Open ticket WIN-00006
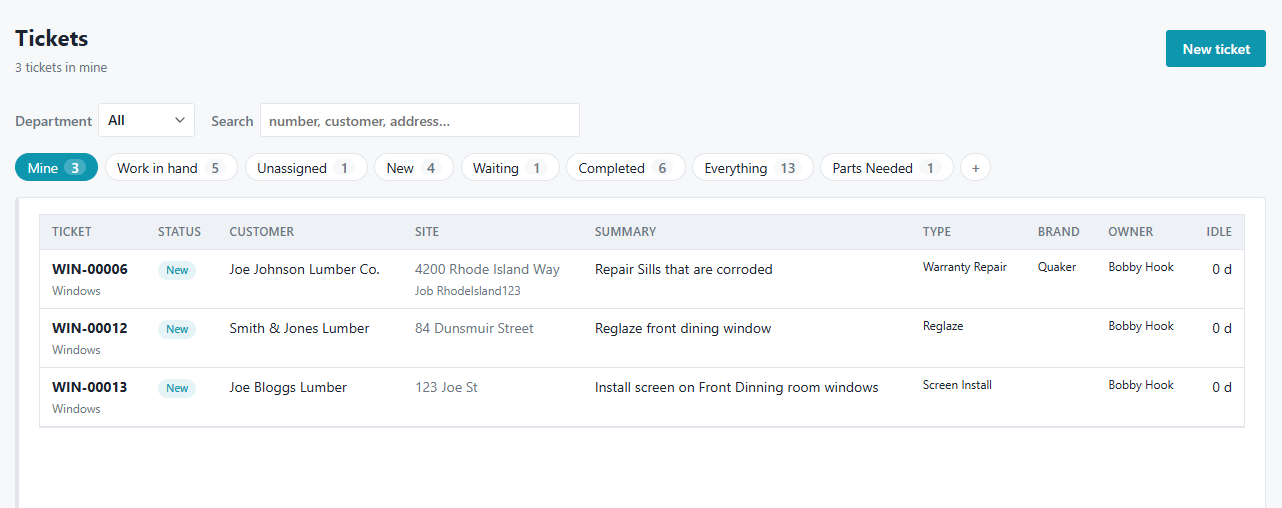 point(90,269)
